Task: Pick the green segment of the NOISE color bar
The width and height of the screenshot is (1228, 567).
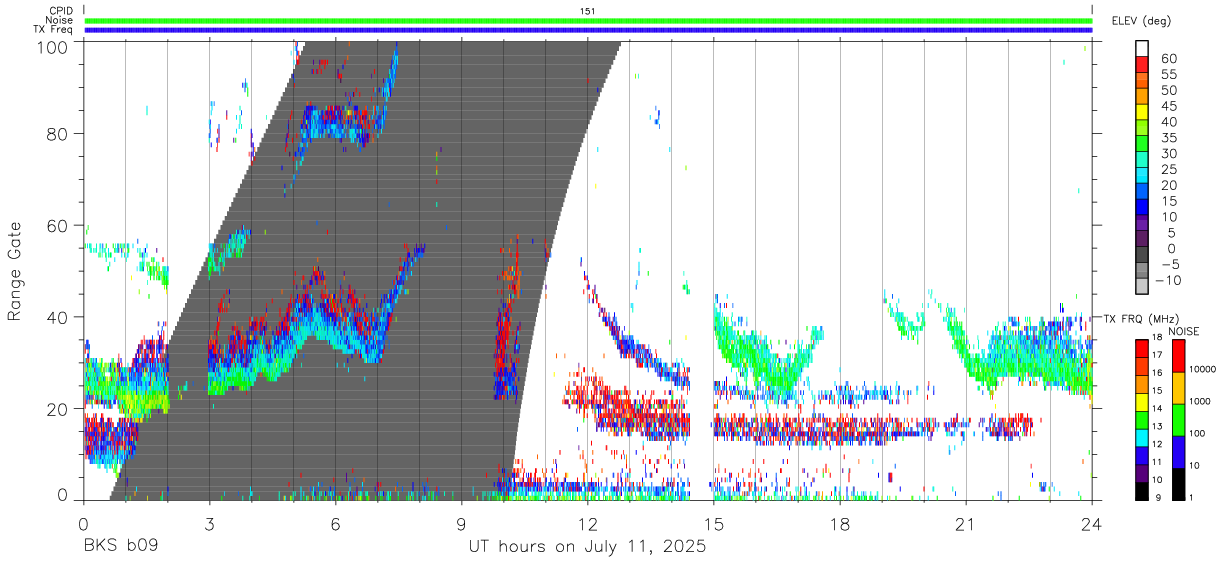Action: click(x=1178, y=420)
